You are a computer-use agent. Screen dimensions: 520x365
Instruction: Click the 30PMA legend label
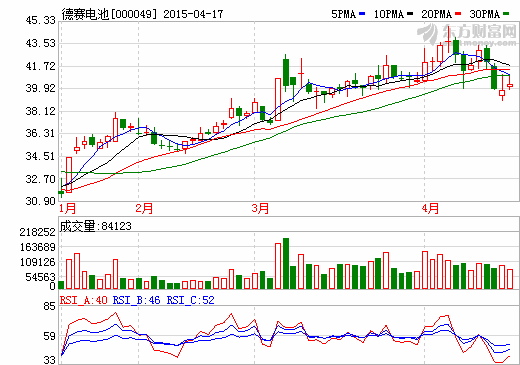coord(485,14)
